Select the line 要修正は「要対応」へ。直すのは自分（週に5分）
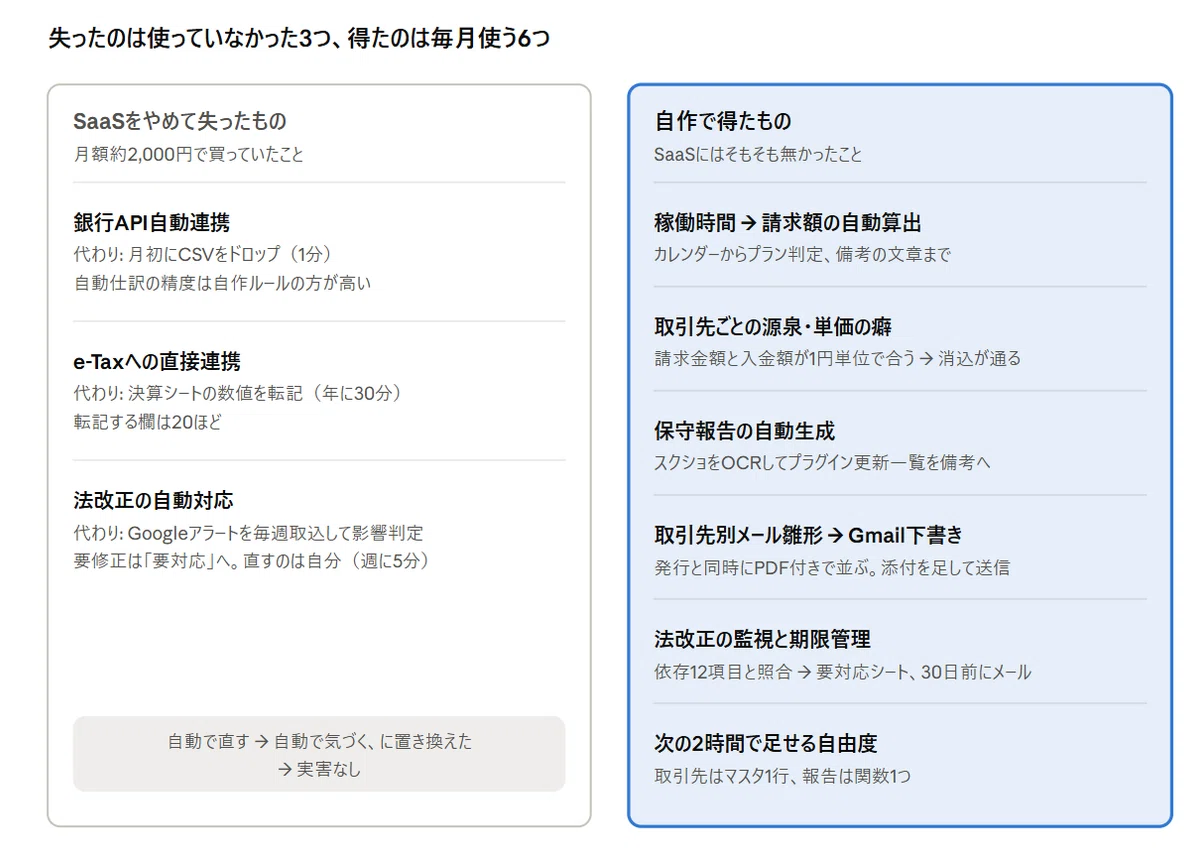1200x863 pixels. pyautogui.click(x=253, y=561)
